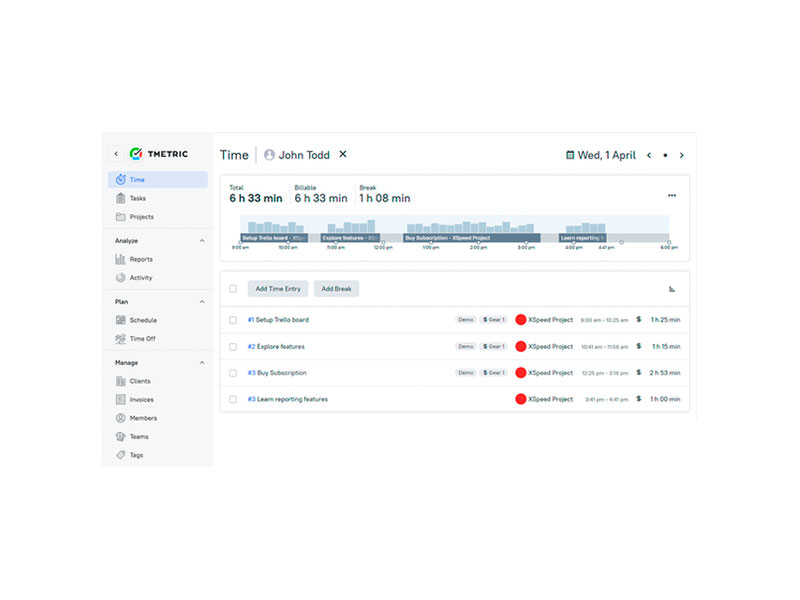Toggle billable dollar icon on Setup Trello row
This screenshot has height=600, width=800.
click(x=638, y=319)
